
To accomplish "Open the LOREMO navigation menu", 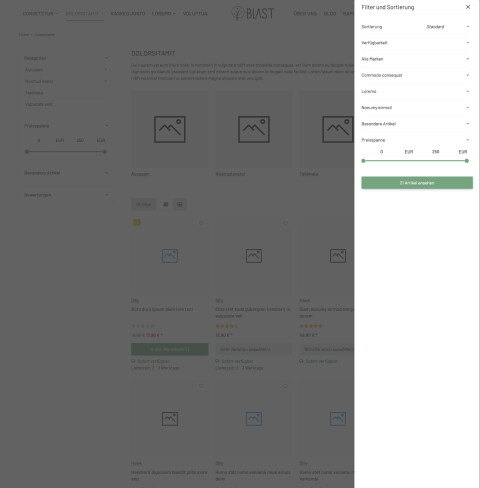I will [163, 14].
